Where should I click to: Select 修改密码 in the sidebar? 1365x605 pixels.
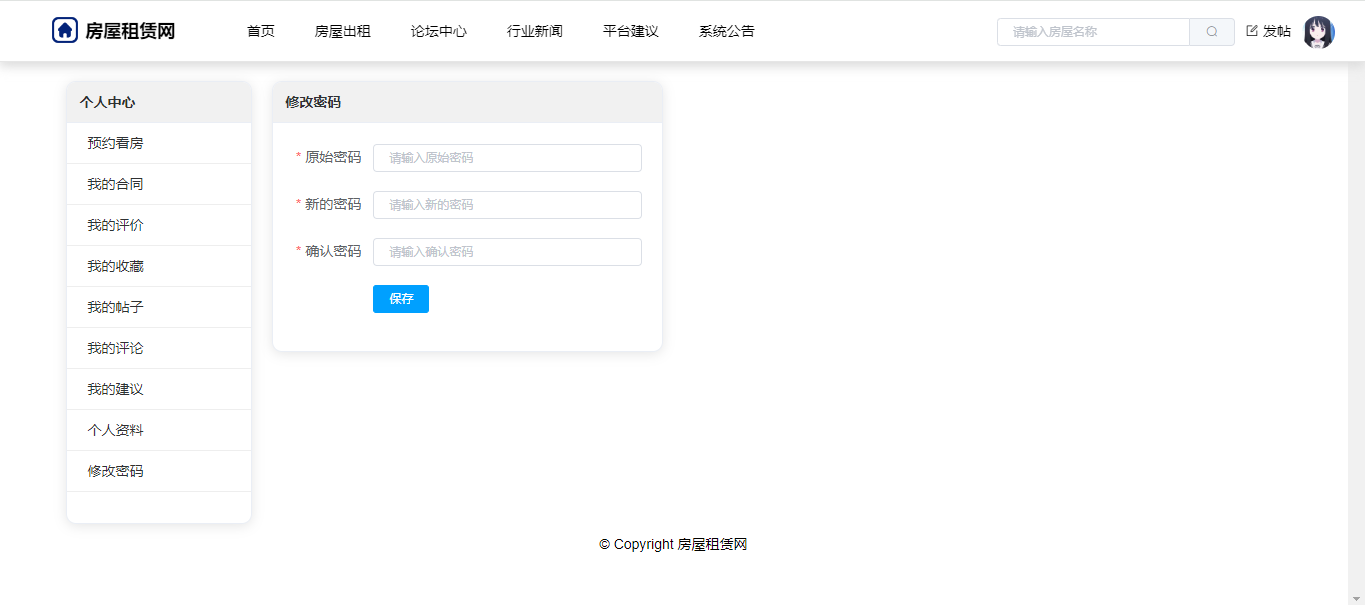point(159,471)
